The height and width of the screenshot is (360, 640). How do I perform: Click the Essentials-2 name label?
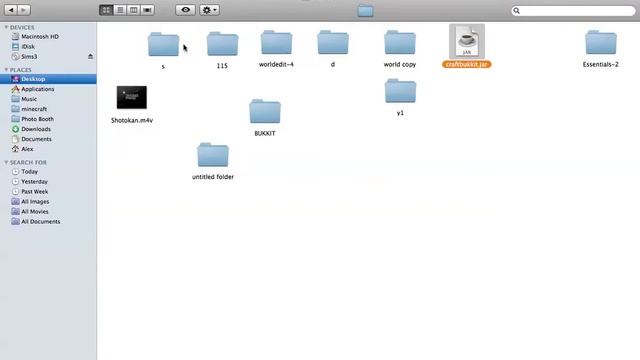pos(600,64)
